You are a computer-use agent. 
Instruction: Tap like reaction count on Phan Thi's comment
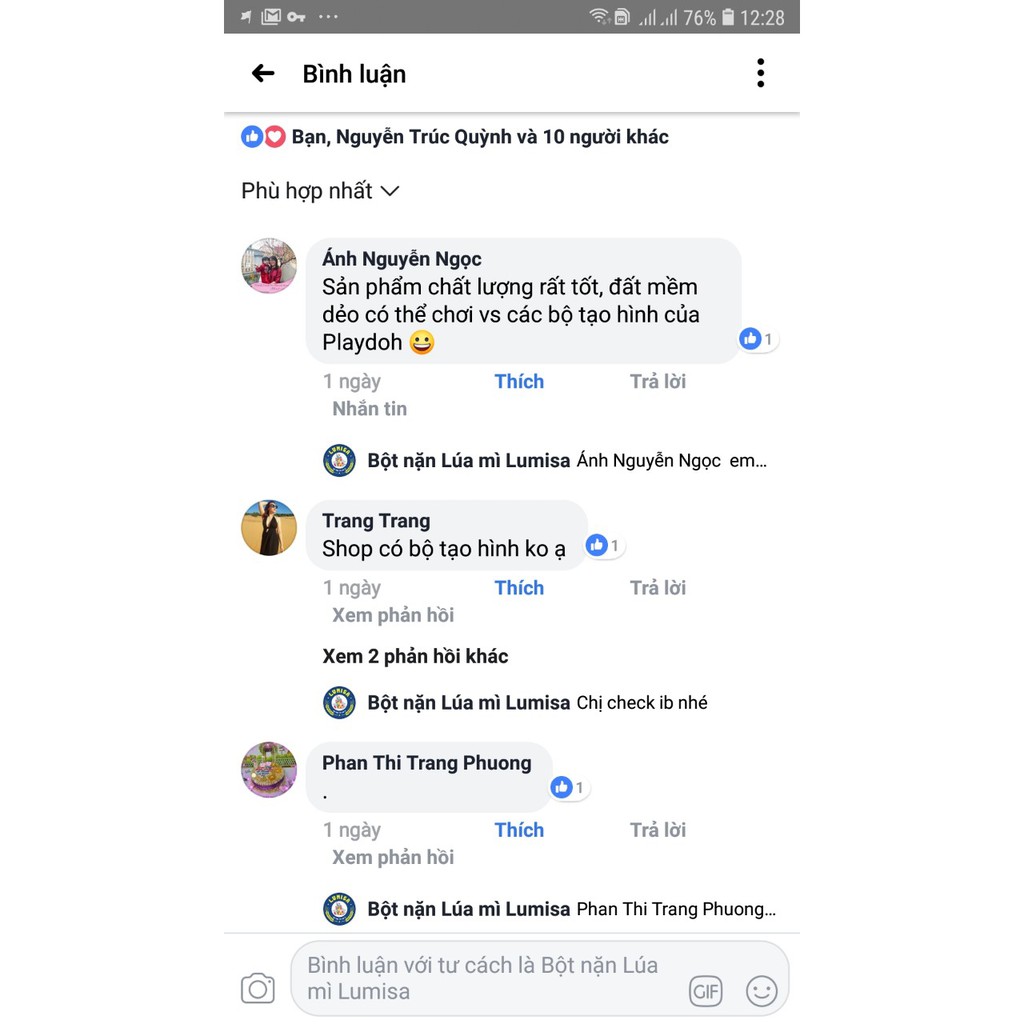coord(569,788)
